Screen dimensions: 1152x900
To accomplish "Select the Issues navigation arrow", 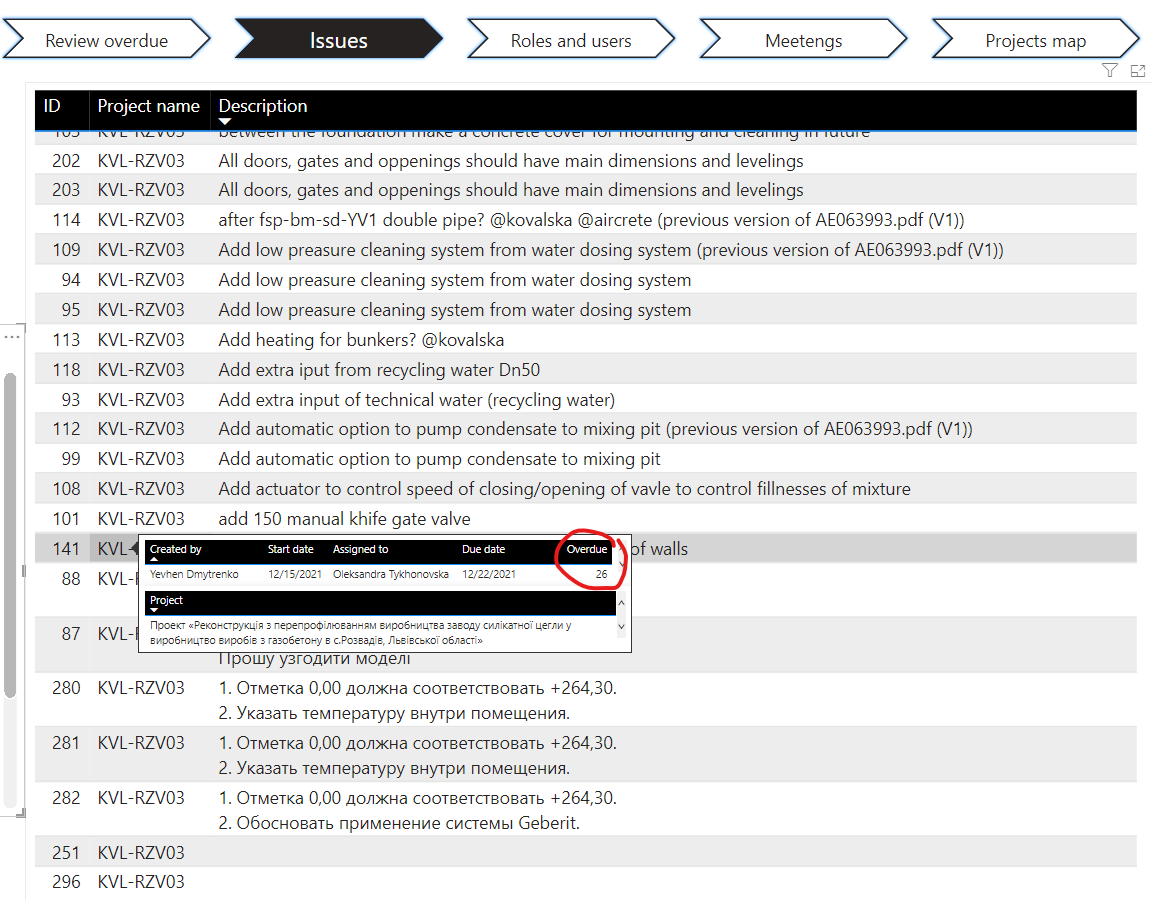I will point(339,39).
